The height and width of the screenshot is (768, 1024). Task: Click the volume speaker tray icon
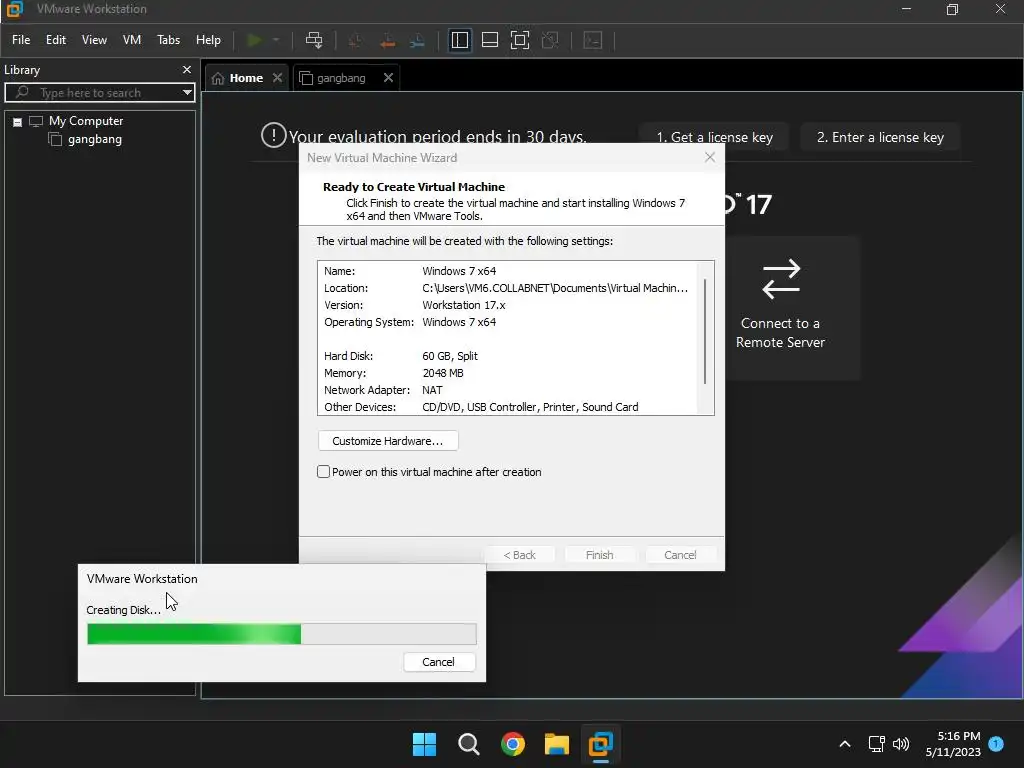point(901,744)
